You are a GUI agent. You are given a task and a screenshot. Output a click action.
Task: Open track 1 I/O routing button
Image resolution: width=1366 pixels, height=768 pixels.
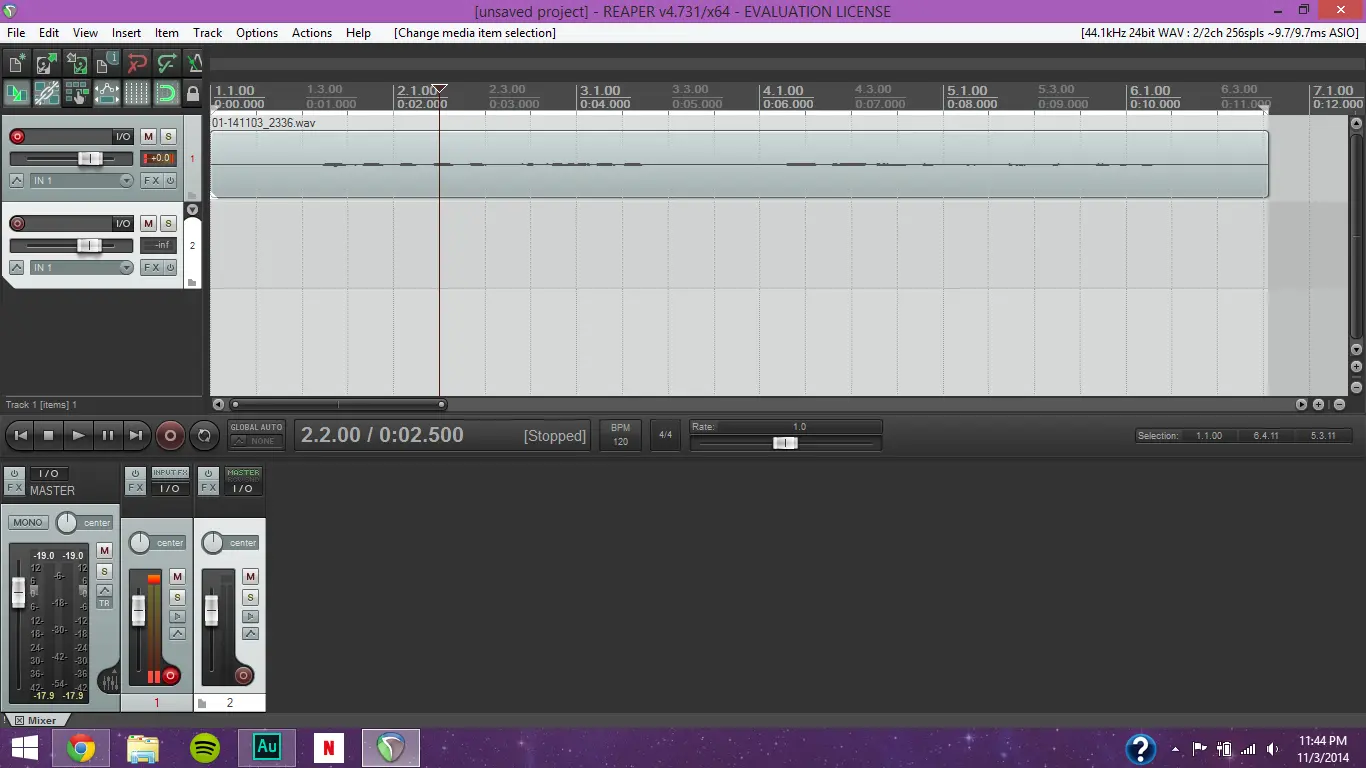point(122,137)
